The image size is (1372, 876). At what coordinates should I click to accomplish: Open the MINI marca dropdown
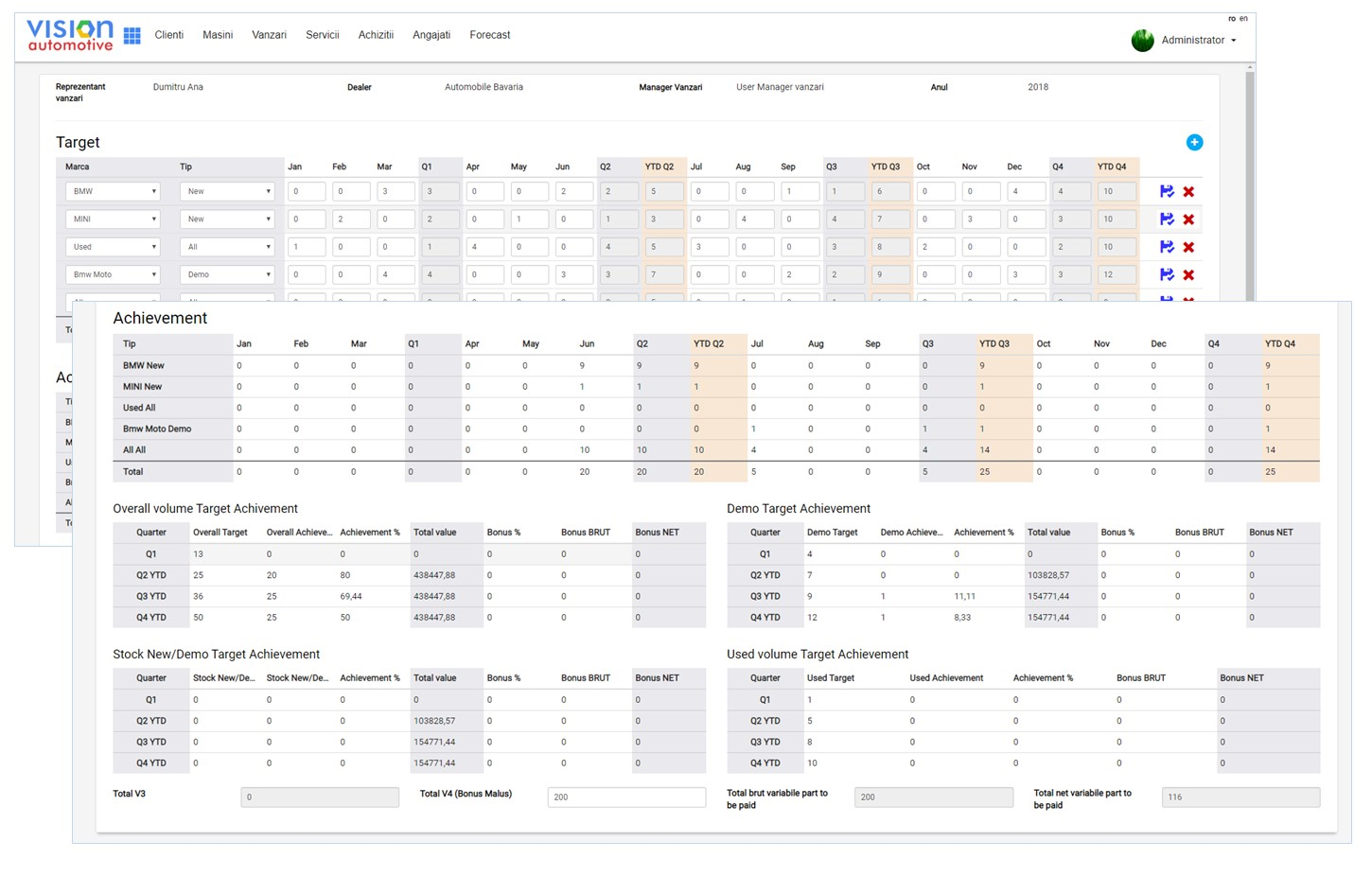(x=113, y=219)
